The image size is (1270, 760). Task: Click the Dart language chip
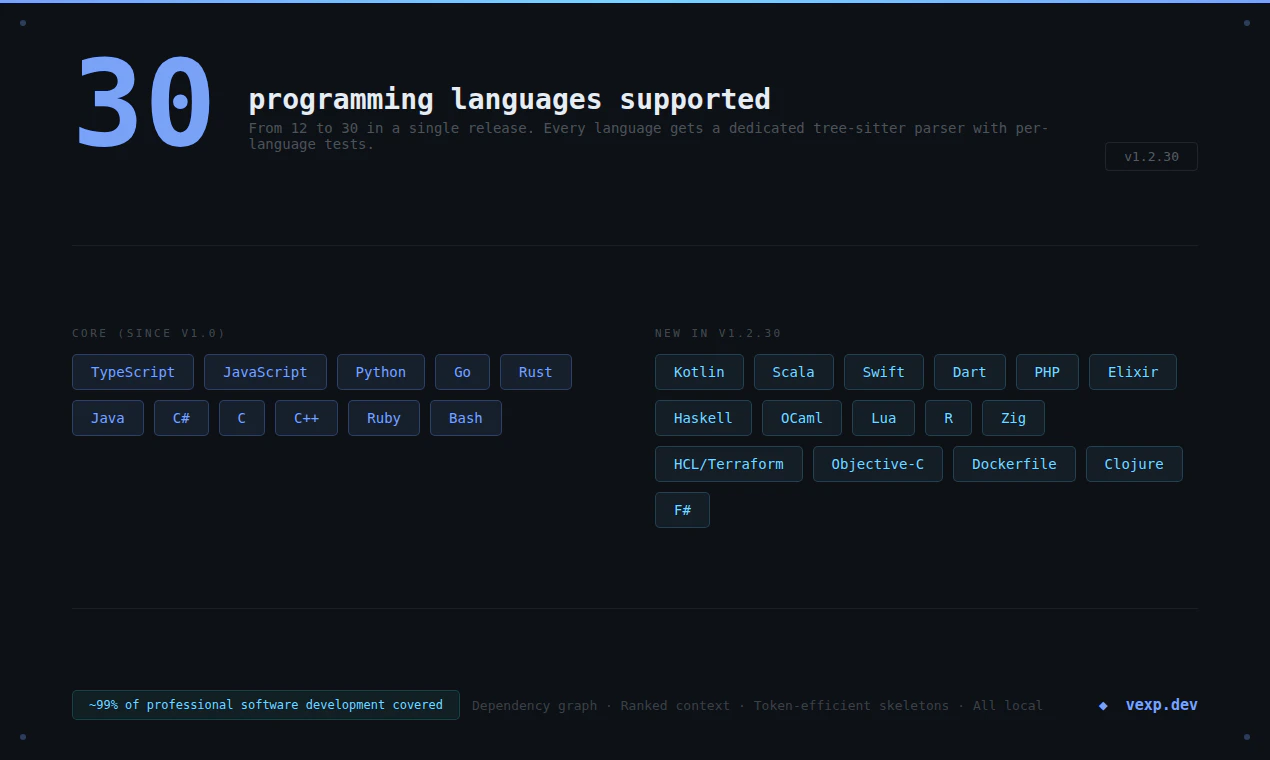(970, 372)
